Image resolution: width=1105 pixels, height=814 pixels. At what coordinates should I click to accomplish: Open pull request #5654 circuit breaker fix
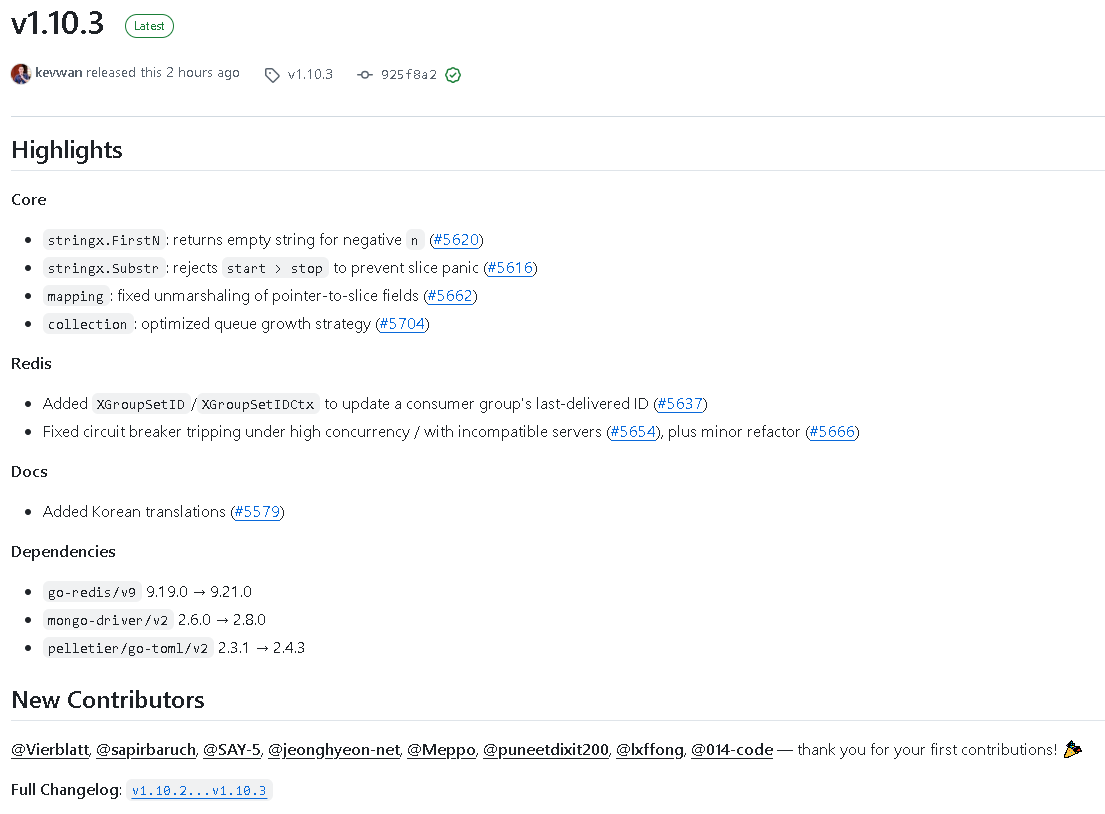[633, 432]
